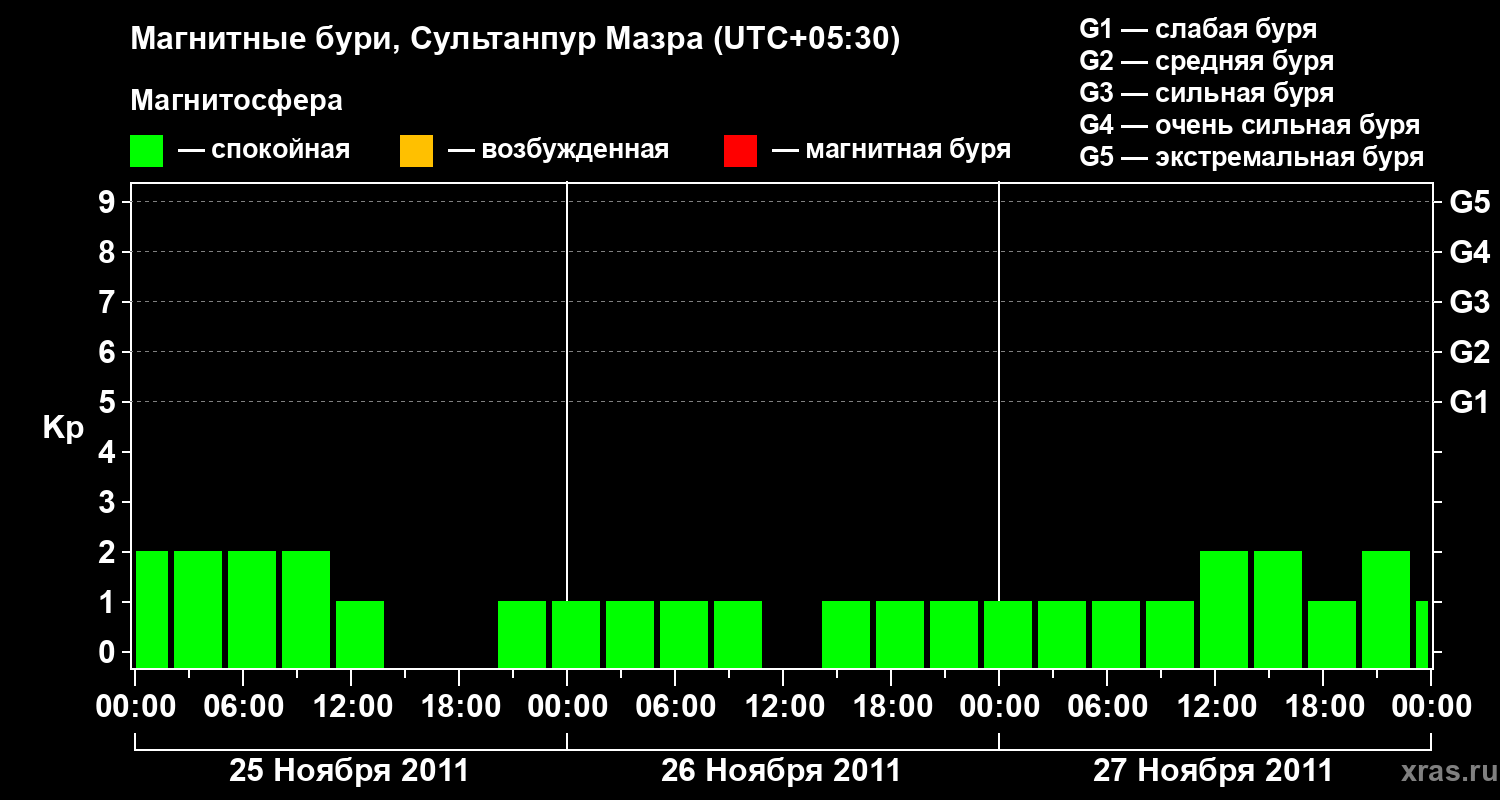This screenshot has width=1500, height=800.
Task: Click the right-axis 'G2' storm level label
Action: (x=1469, y=353)
